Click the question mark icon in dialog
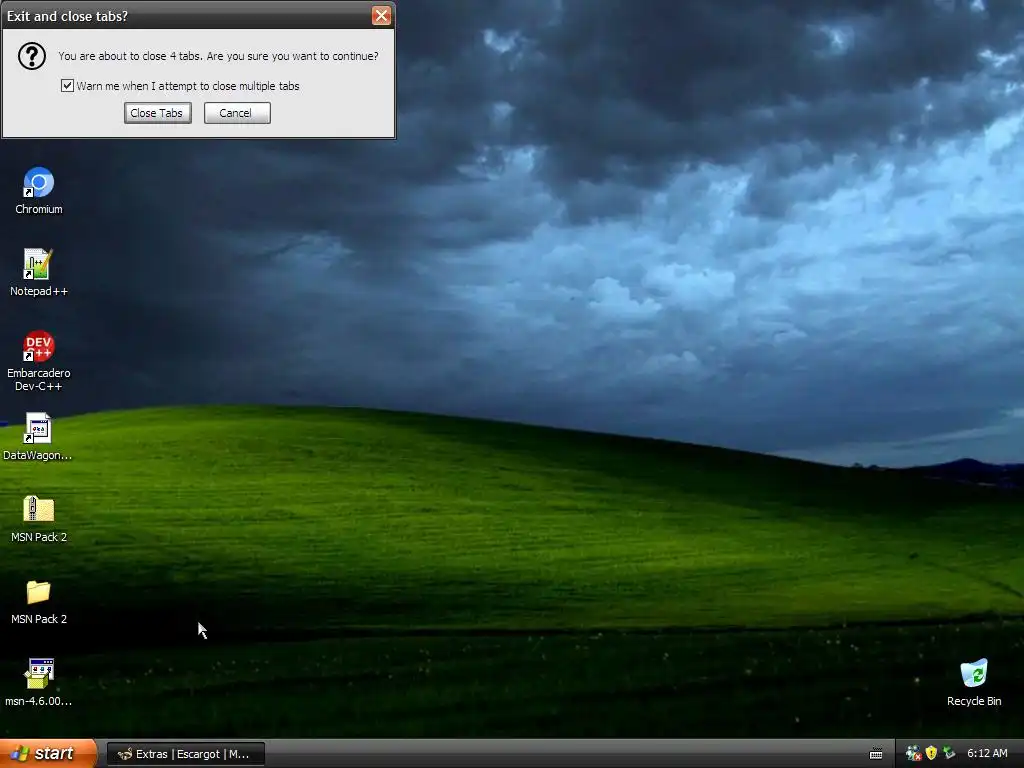This screenshot has width=1024, height=768. 31,56
